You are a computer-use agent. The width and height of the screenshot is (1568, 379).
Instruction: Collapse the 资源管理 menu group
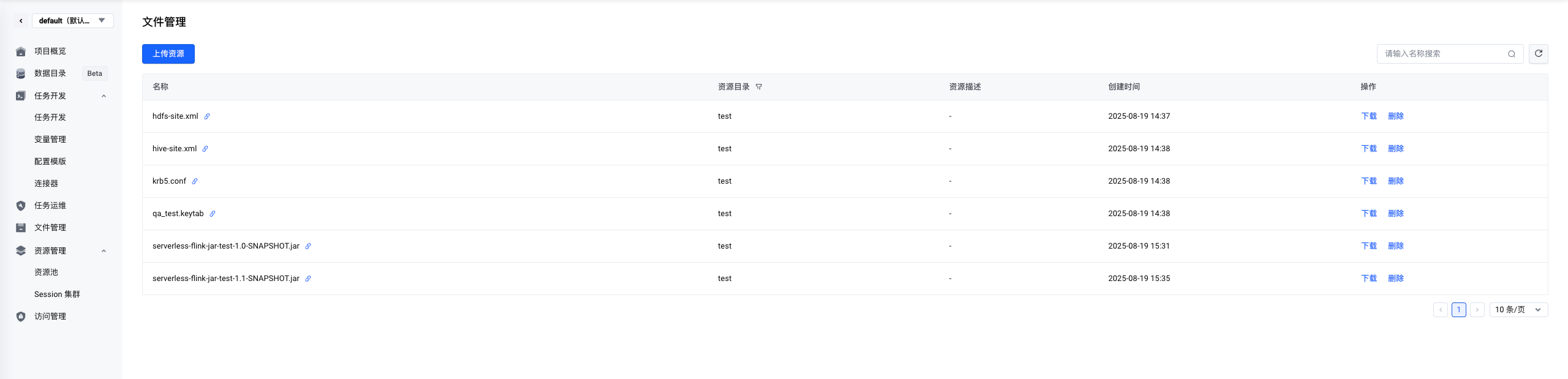[x=104, y=251]
